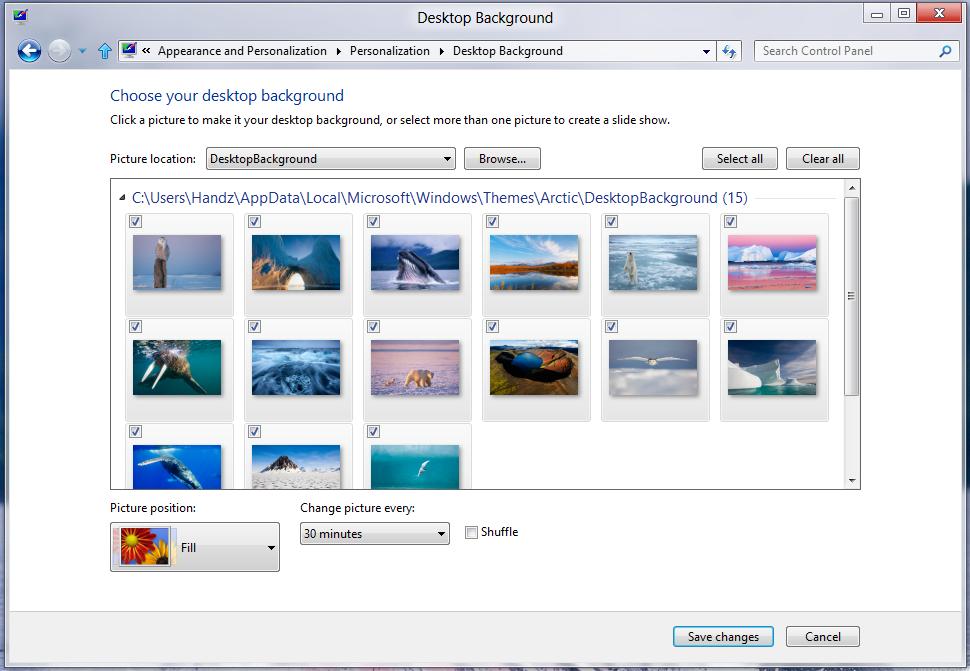This screenshot has width=970, height=671.
Task: Enable the Shuffle checkbox
Action: [472, 533]
